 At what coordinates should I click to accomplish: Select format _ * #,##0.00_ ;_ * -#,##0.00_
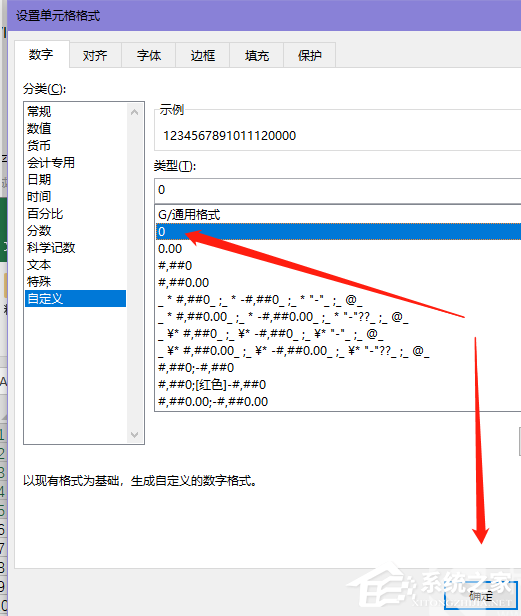tap(338, 317)
